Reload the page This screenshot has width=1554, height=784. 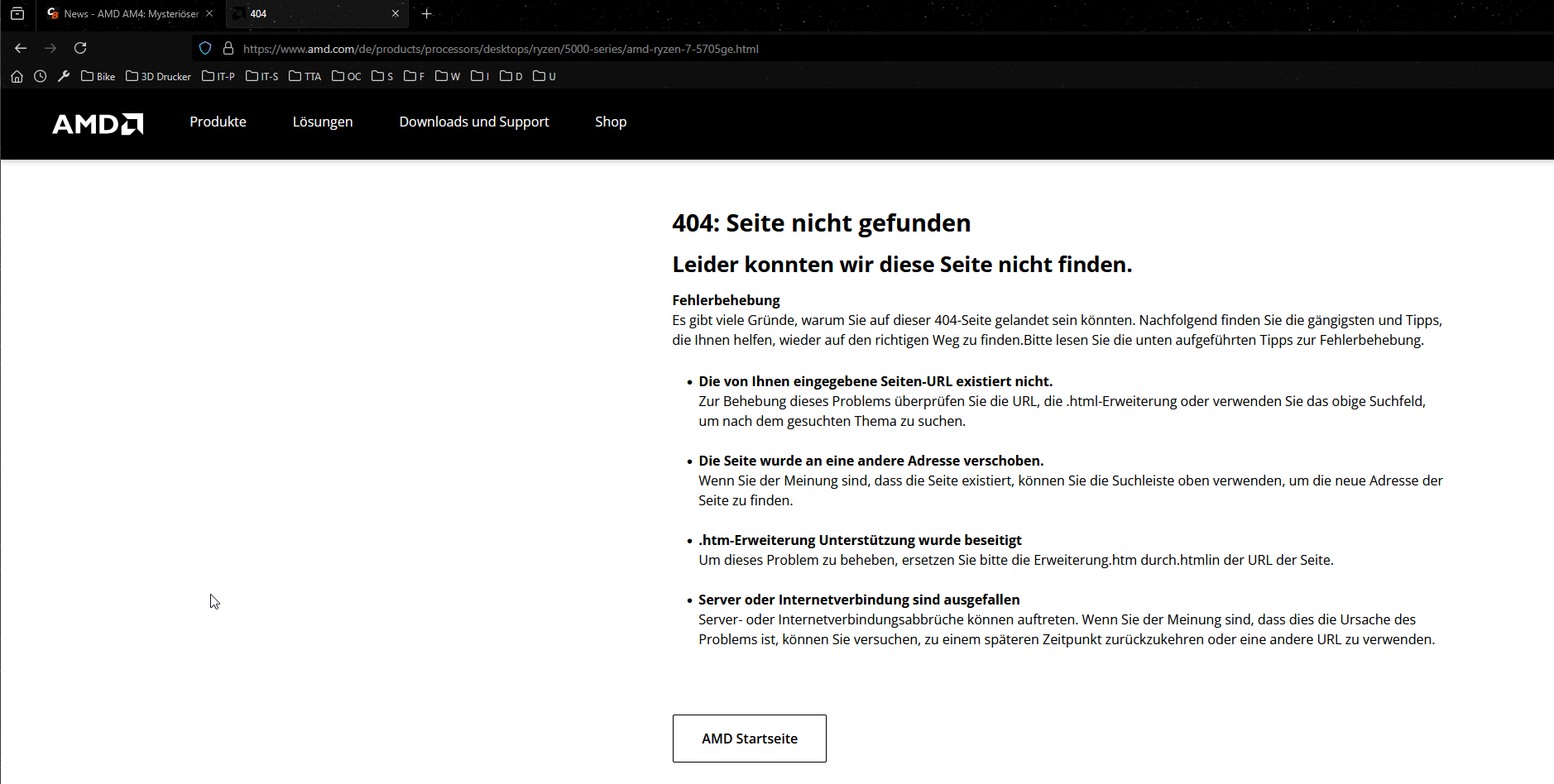tap(80, 48)
